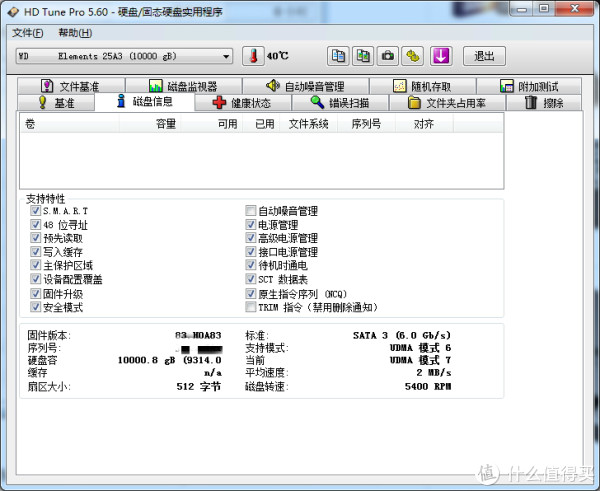Click the 对齐 column header
Screen dimensions: 600x491
coord(424,124)
